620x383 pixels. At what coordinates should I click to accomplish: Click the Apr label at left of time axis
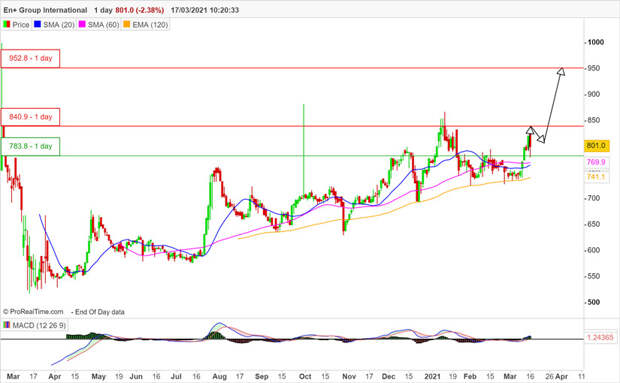click(55, 377)
